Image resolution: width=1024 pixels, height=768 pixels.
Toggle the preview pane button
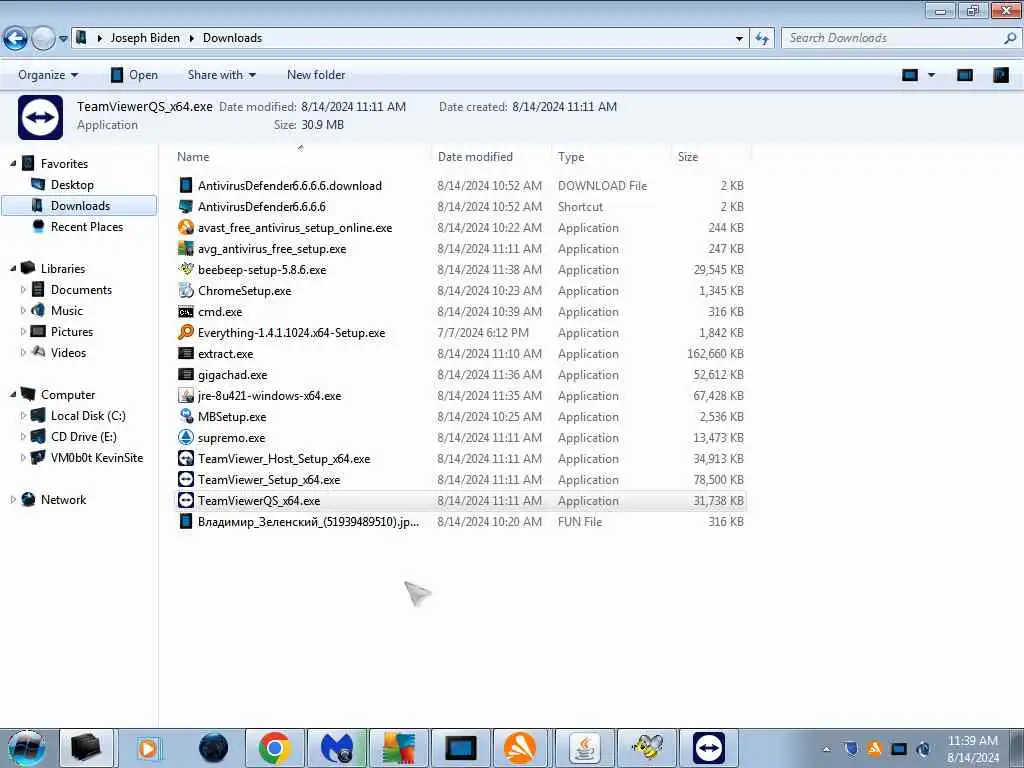click(x=965, y=75)
